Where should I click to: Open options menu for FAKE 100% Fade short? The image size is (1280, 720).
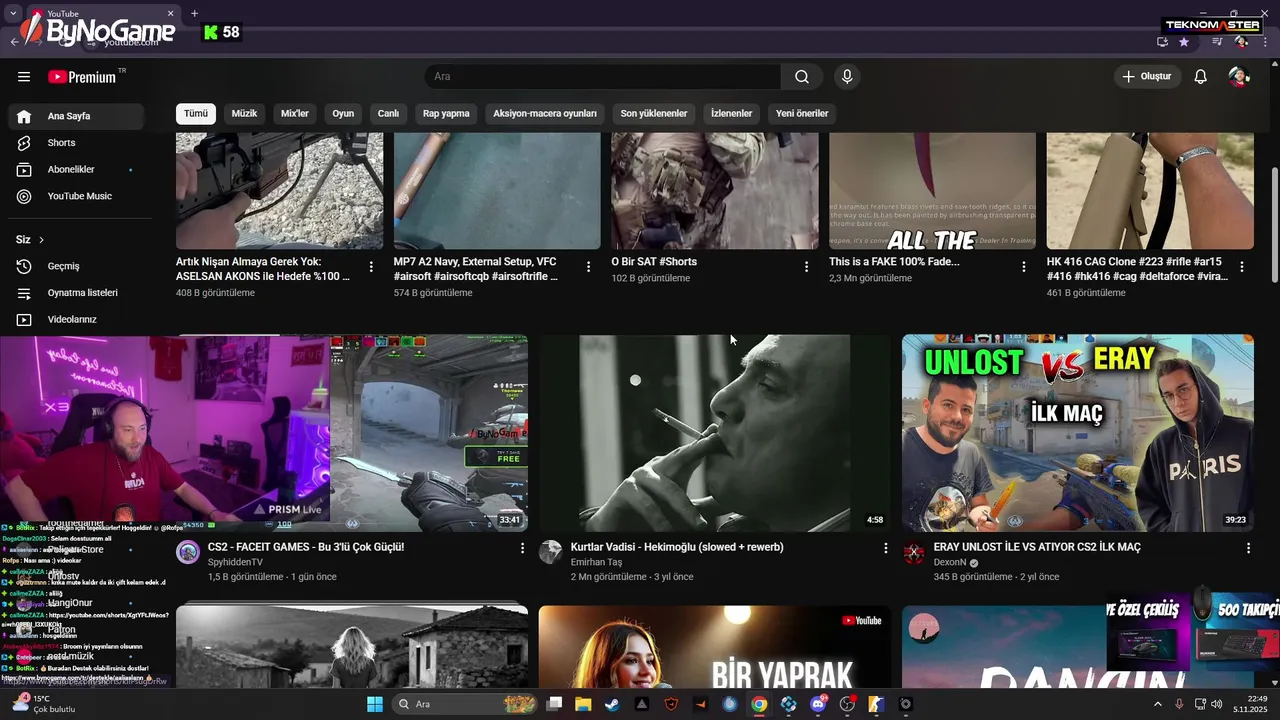pyautogui.click(x=1024, y=267)
